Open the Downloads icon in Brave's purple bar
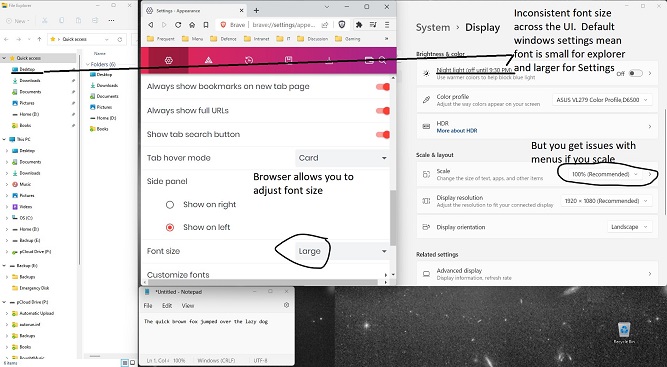The width and height of the screenshot is (667, 367). pos(329,60)
